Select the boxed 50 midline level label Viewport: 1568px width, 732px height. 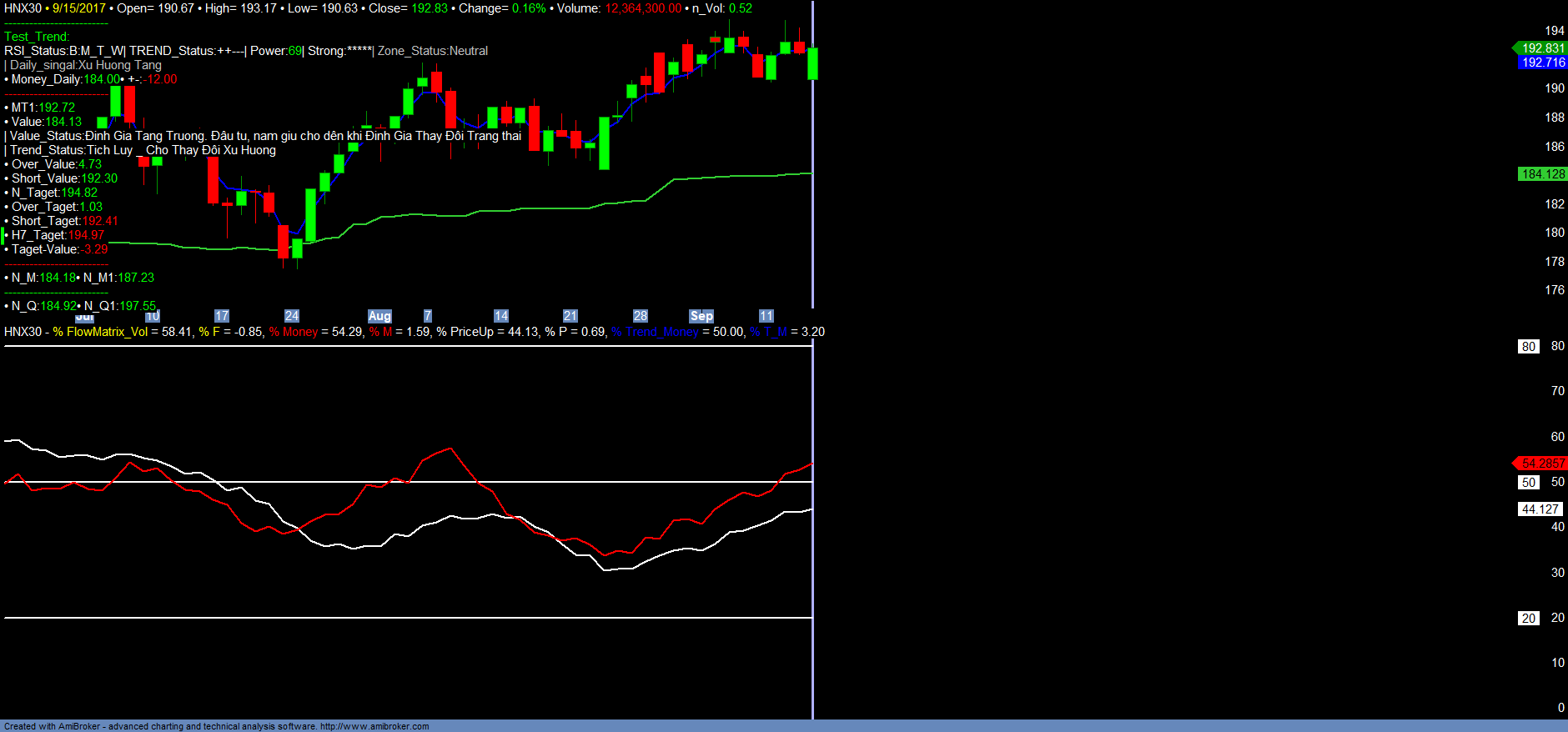point(1528,483)
